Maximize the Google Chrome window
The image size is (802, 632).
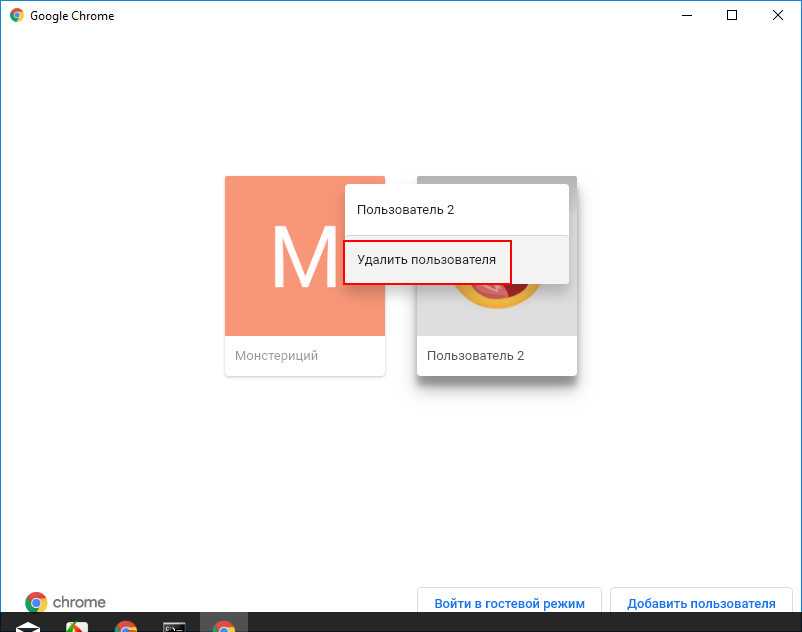point(732,16)
